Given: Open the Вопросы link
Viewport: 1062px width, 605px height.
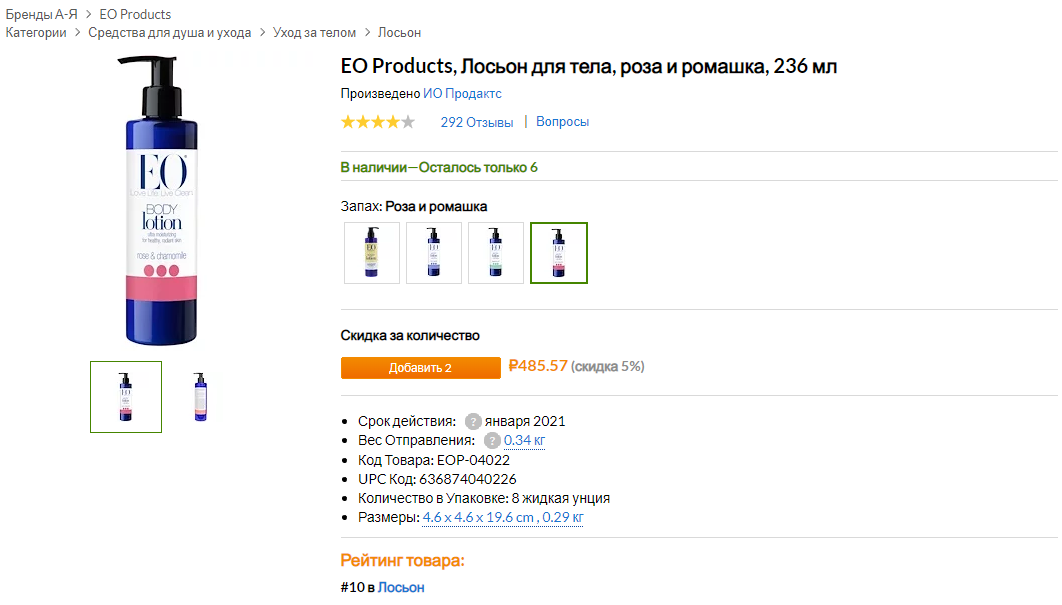Looking at the screenshot, I should [562, 122].
